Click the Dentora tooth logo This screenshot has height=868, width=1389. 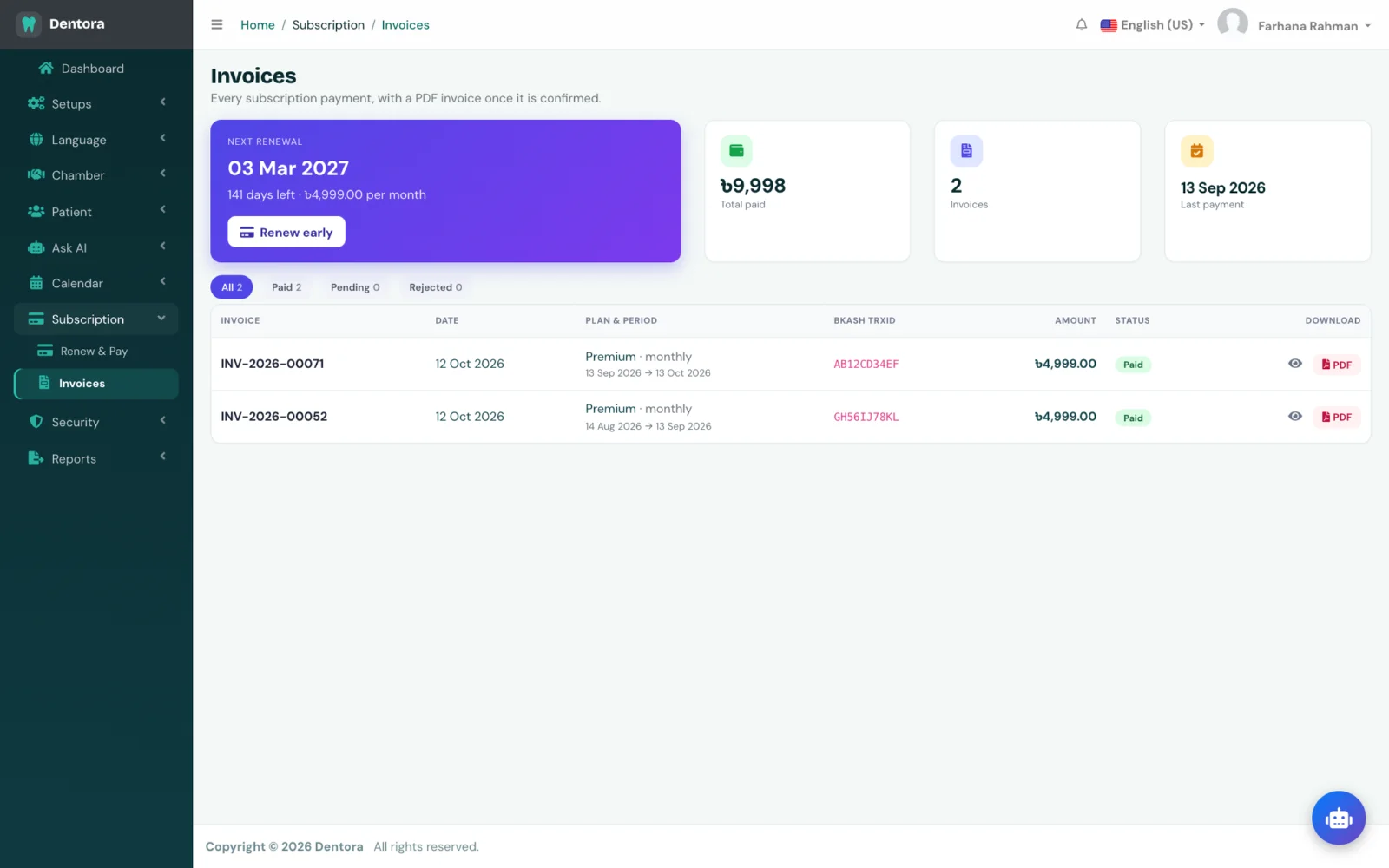click(29, 24)
